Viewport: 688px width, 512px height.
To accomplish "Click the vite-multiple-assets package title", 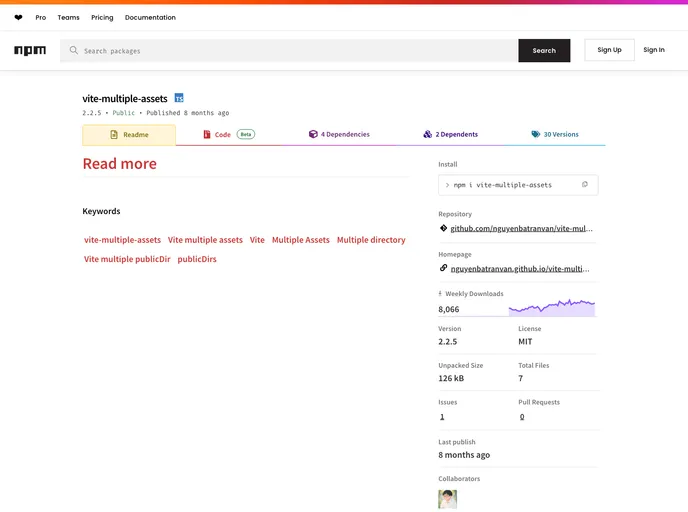I will pyautogui.click(x=125, y=99).
